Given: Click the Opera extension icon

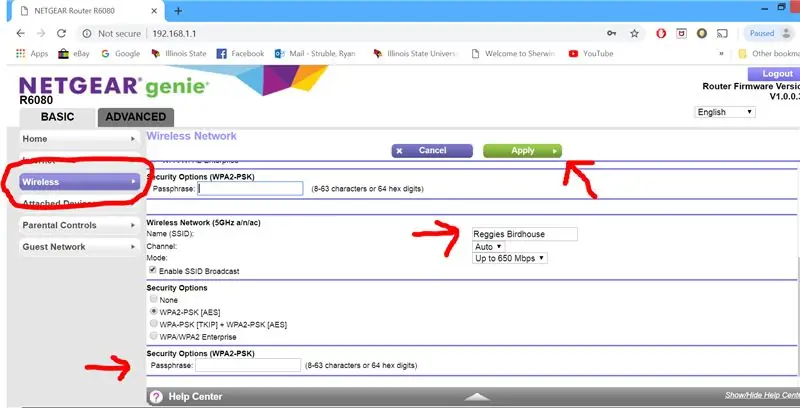Looking at the screenshot, I should pos(661,33).
